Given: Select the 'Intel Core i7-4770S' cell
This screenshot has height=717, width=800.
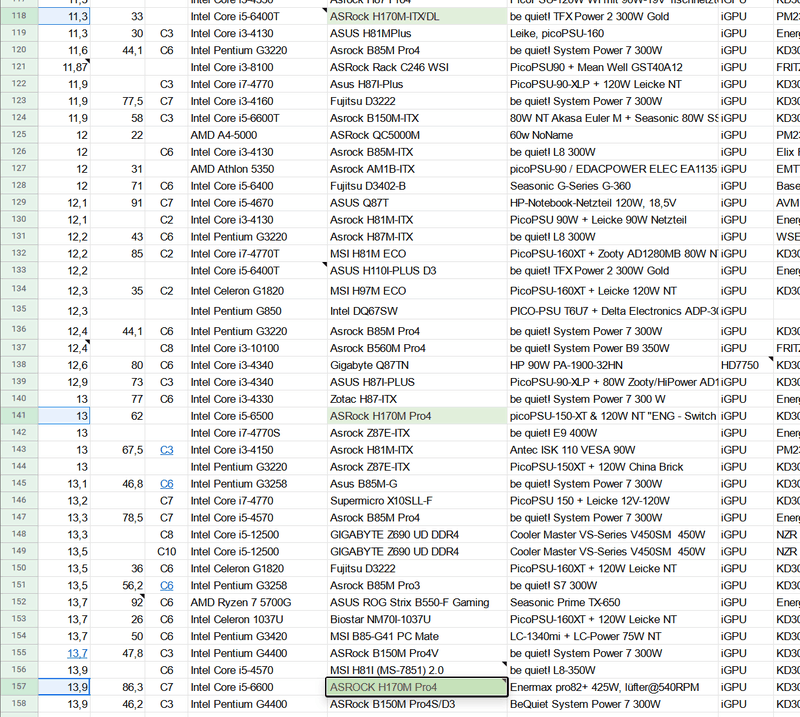Looking at the screenshot, I should [258, 433].
